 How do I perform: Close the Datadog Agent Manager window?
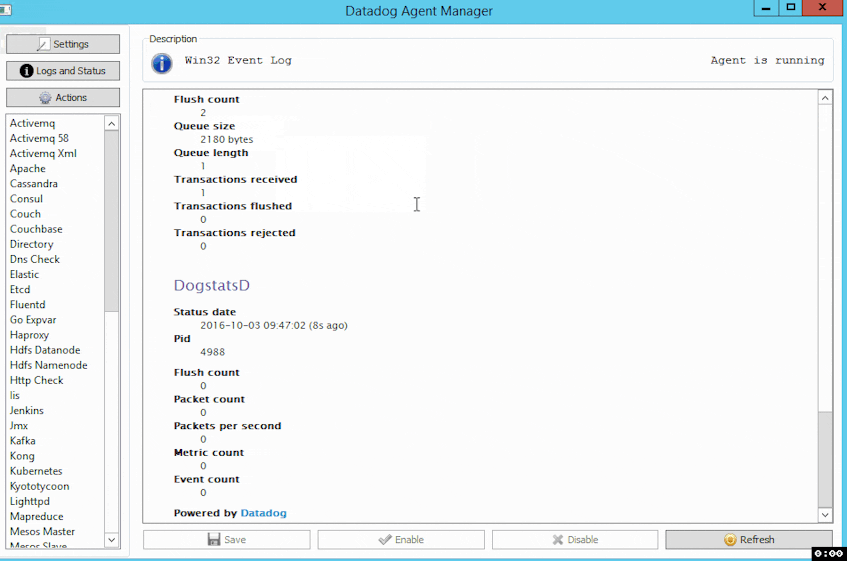click(823, 8)
